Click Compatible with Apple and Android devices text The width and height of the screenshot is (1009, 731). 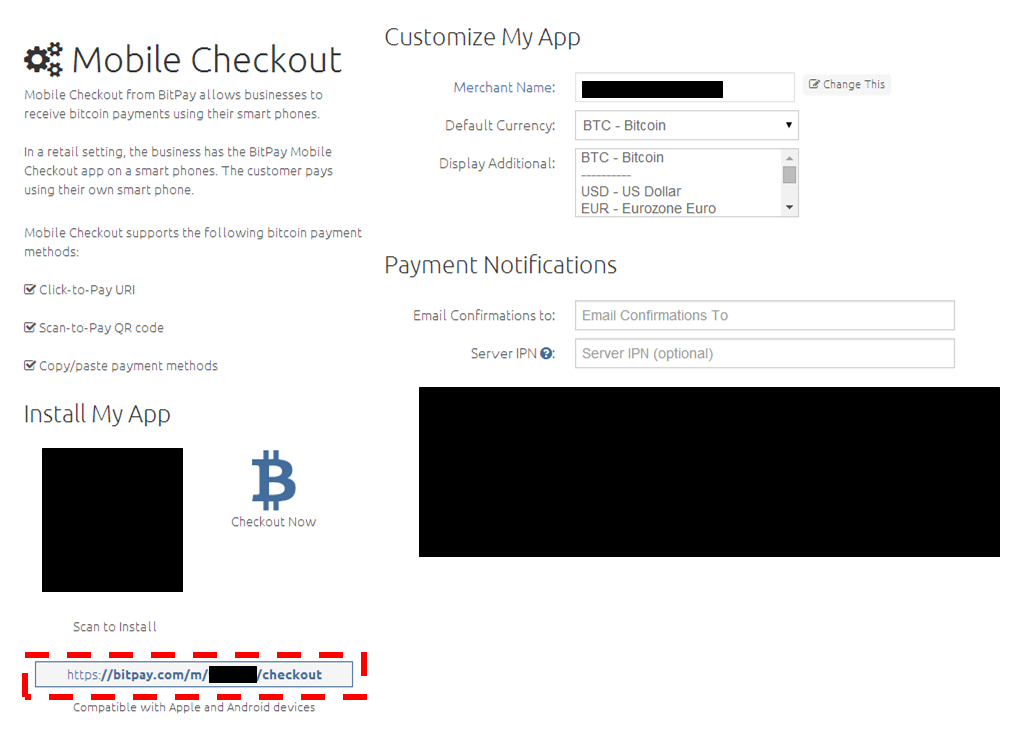pyautogui.click(x=194, y=707)
